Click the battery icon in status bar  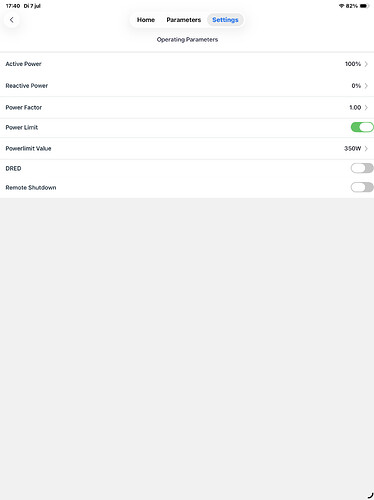click(364, 6)
